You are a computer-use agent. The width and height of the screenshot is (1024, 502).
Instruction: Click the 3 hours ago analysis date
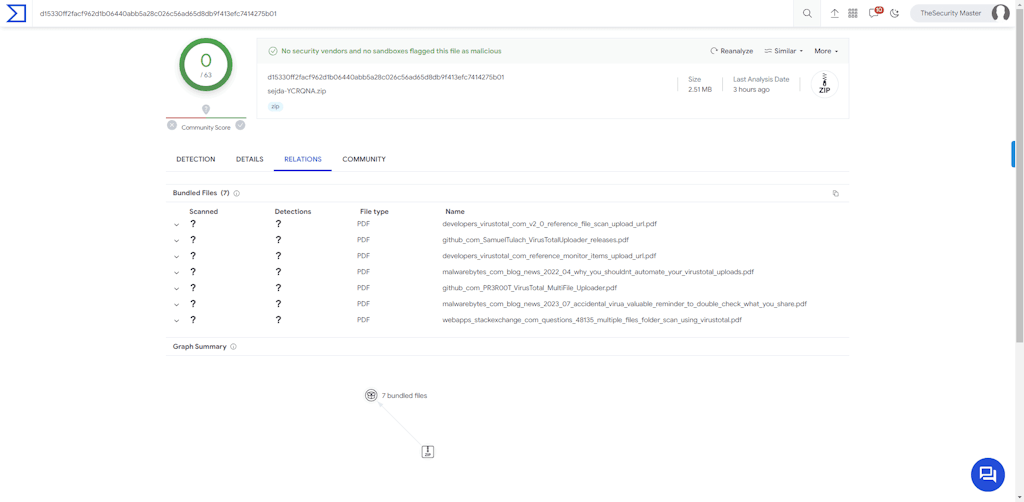click(751, 89)
